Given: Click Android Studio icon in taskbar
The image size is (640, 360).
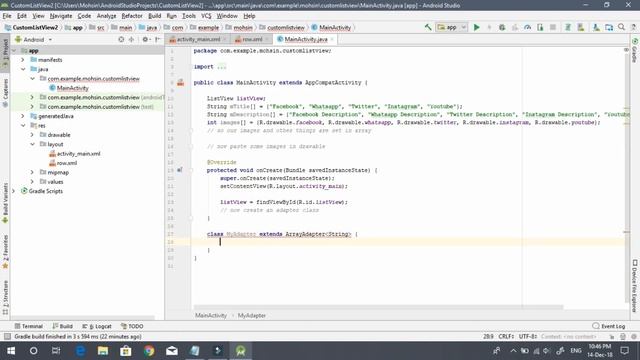Looking at the screenshot, I should click(x=241, y=351).
